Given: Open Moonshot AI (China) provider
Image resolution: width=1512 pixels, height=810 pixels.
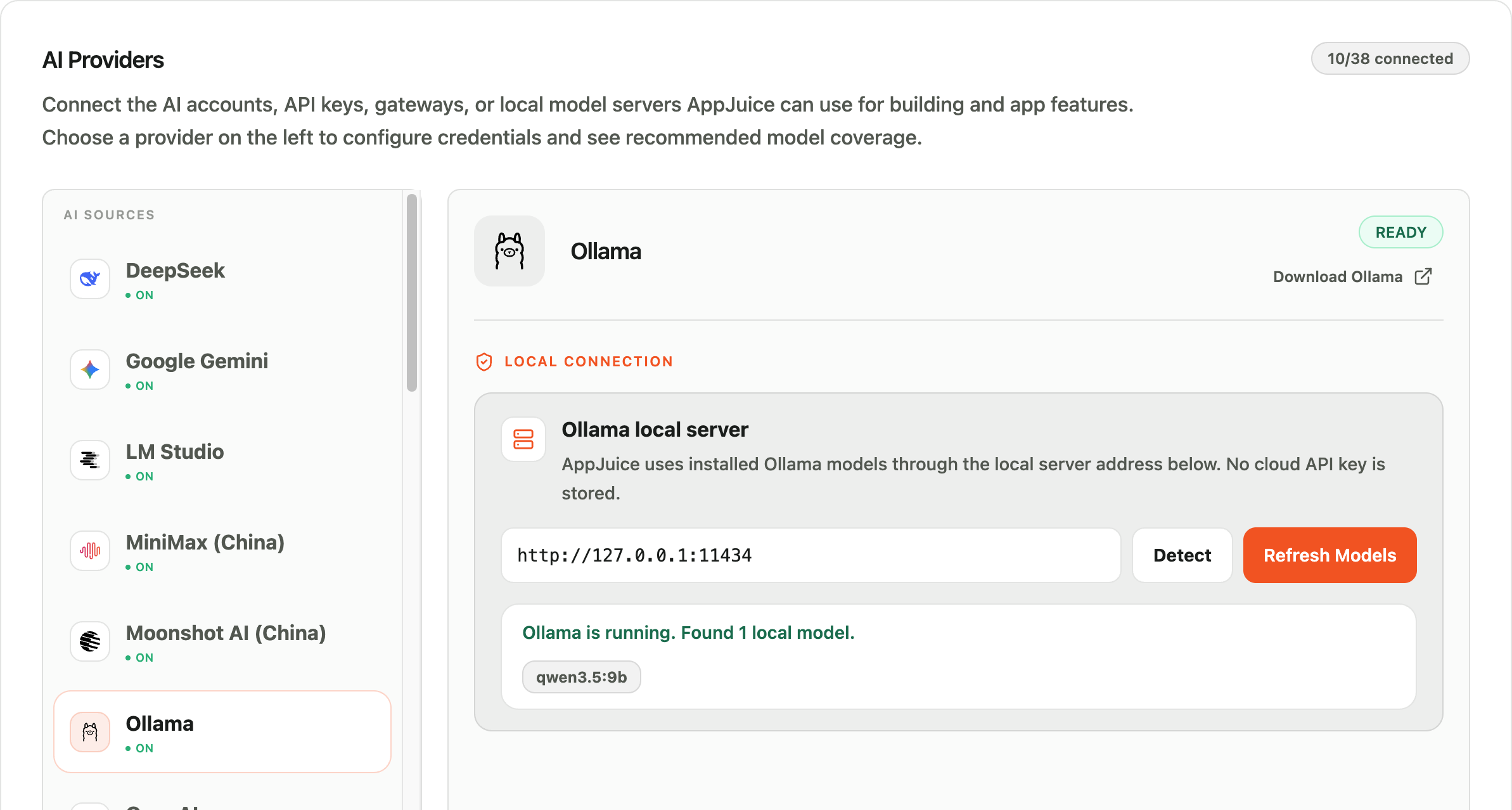Looking at the screenshot, I should coord(222,641).
